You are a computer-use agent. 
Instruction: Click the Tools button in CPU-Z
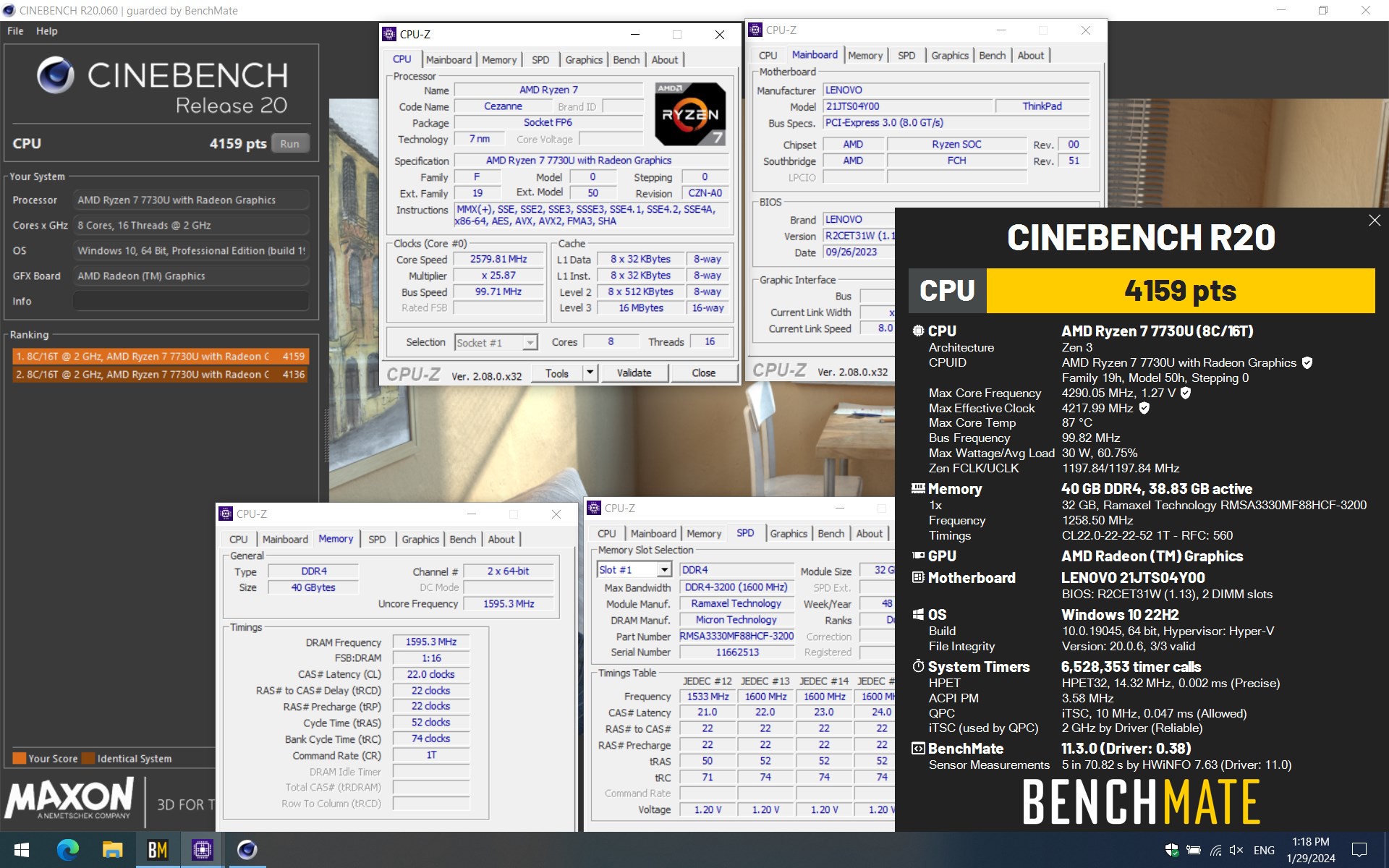point(557,373)
